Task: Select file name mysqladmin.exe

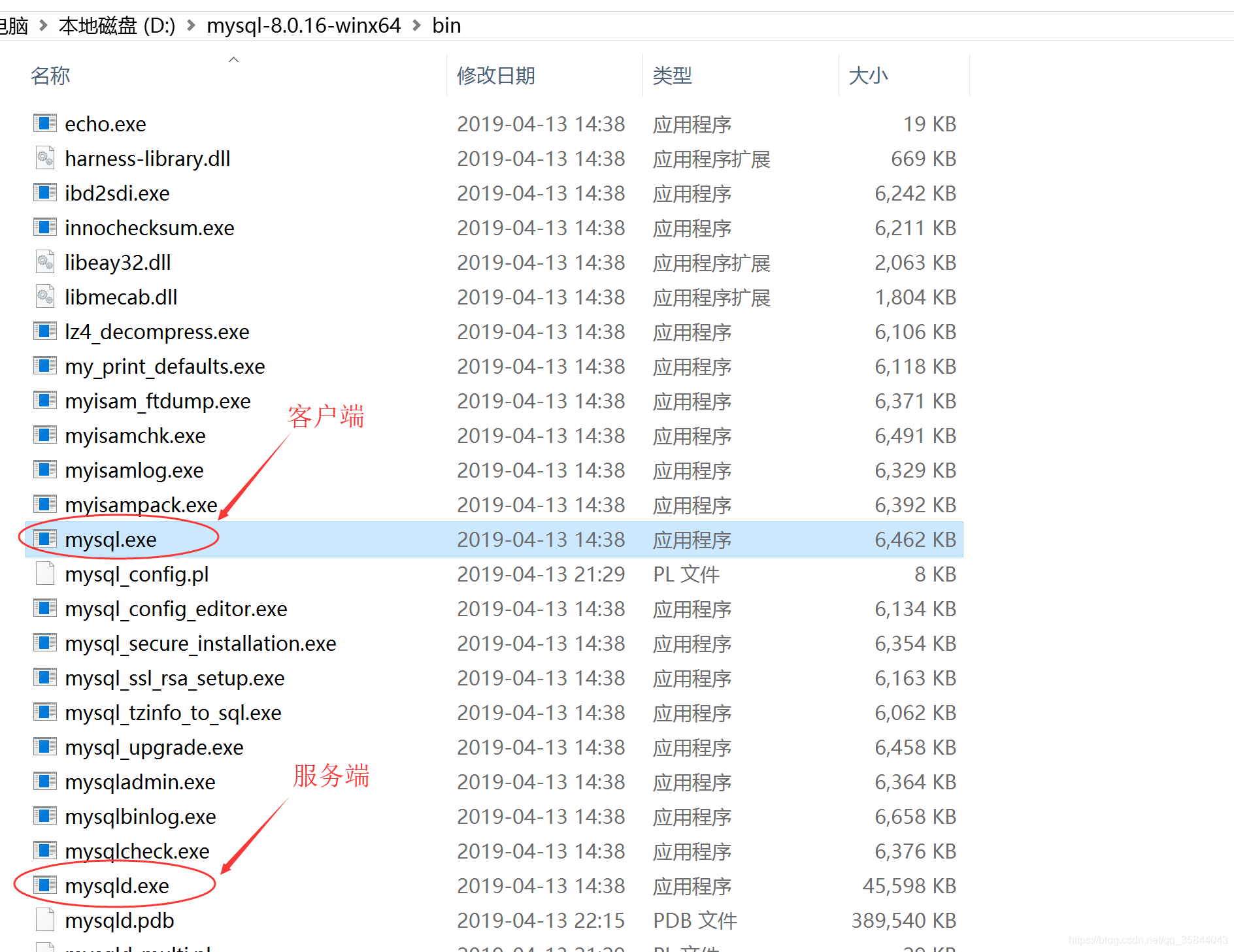Action: pos(140,782)
